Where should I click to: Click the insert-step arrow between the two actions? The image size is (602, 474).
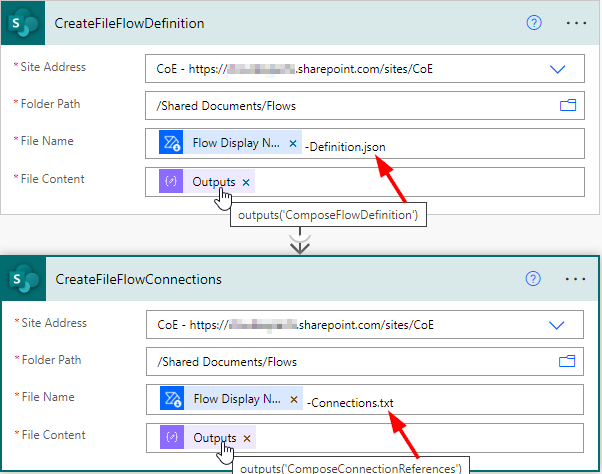(x=298, y=238)
